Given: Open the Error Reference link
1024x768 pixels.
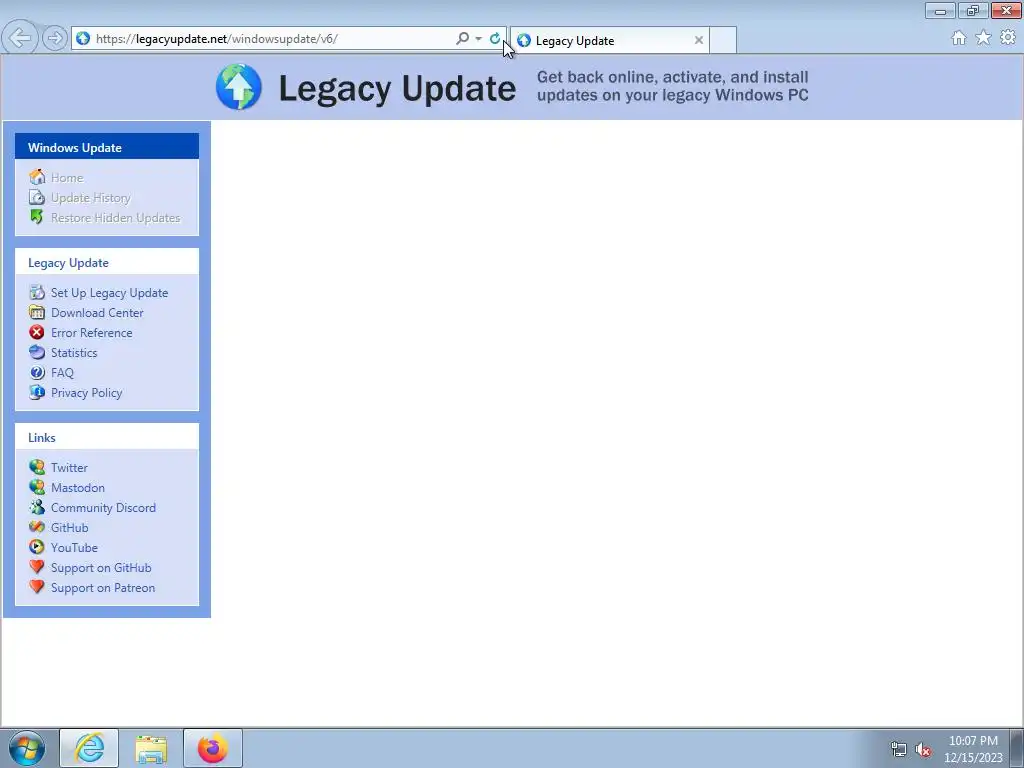Looking at the screenshot, I should point(91,333).
